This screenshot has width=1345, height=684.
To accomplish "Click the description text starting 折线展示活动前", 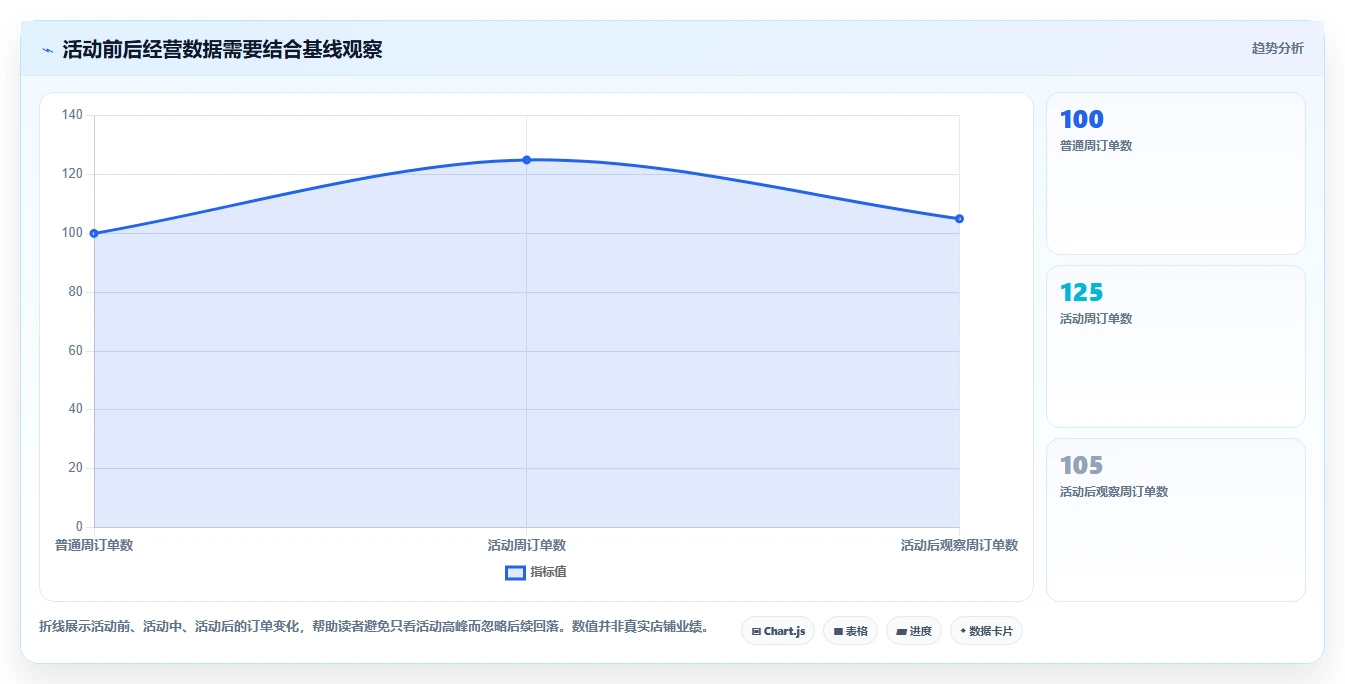I will pos(374,627).
